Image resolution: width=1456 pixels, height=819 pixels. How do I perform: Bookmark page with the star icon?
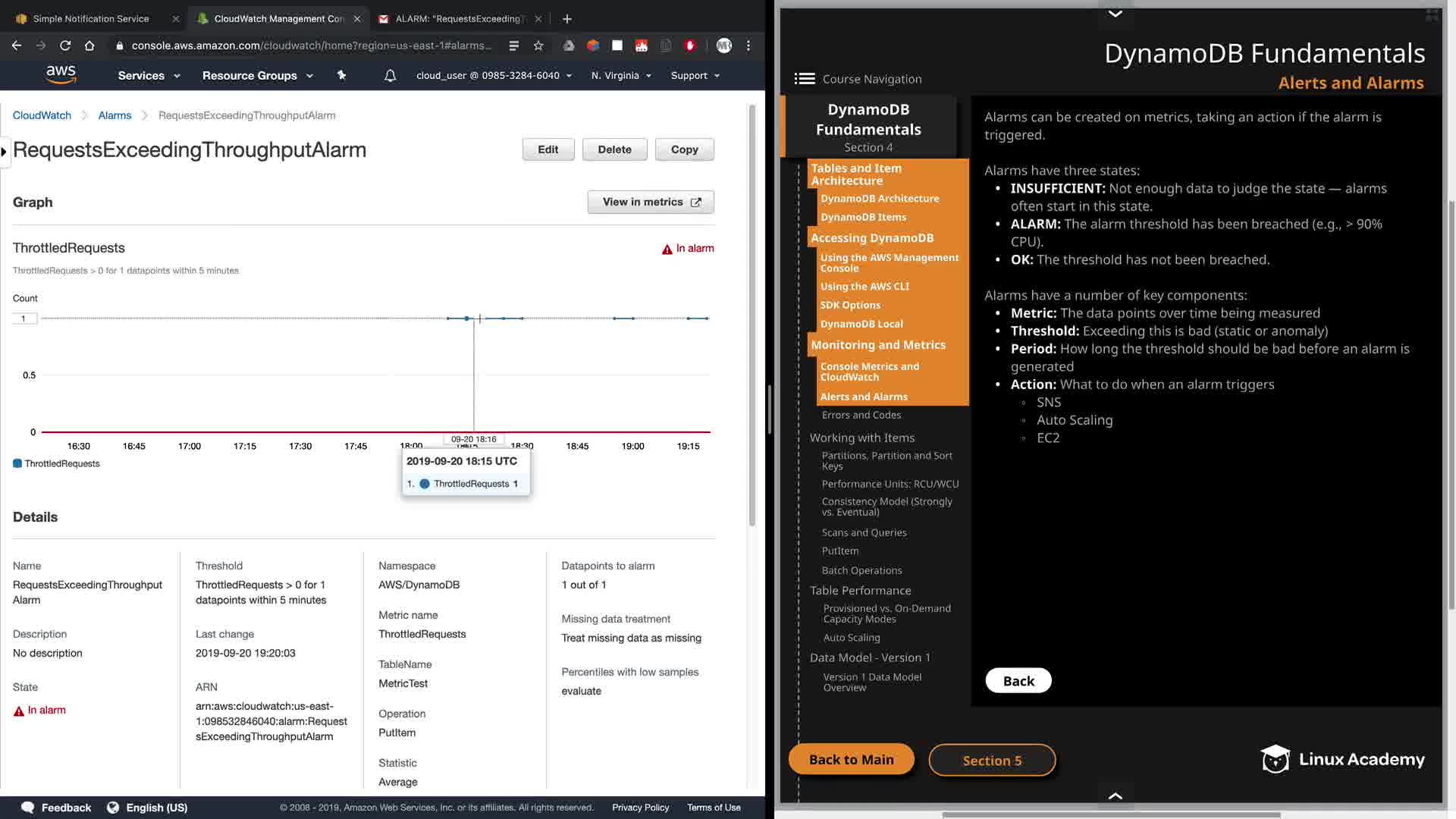[x=538, y=45]
